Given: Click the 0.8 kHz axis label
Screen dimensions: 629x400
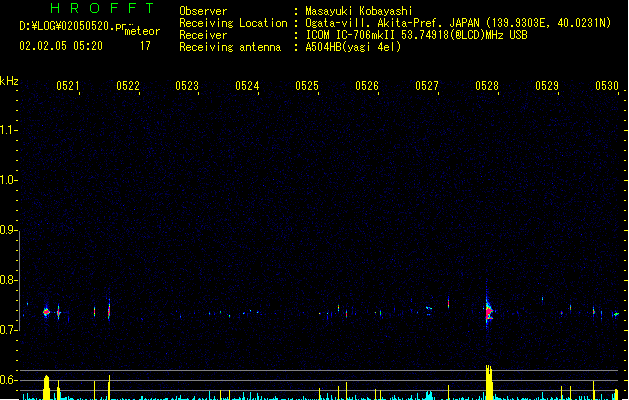Looking at the screenshot, I should (8, 280).
